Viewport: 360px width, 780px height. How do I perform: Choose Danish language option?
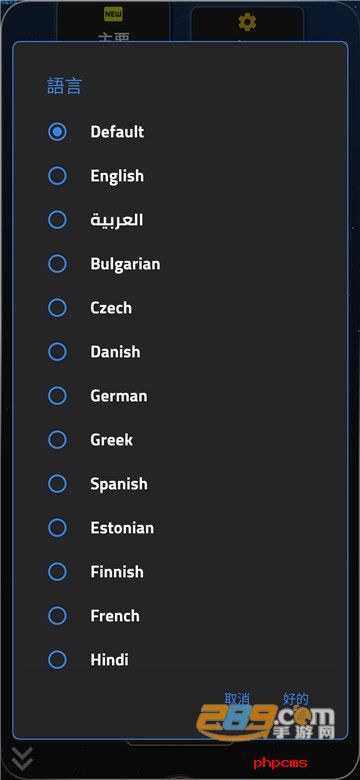57,352
